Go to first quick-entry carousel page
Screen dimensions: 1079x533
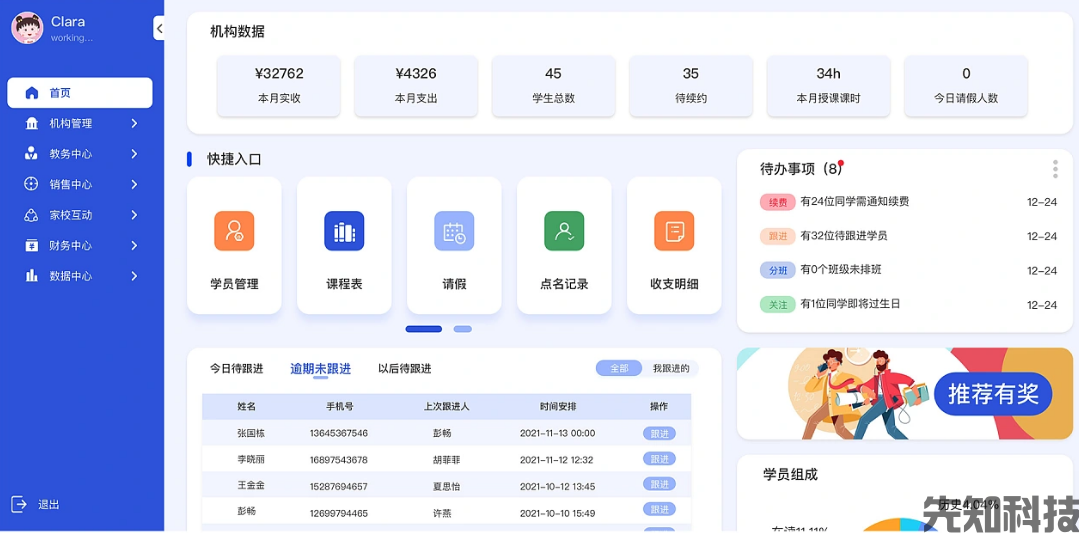[424, 329]
